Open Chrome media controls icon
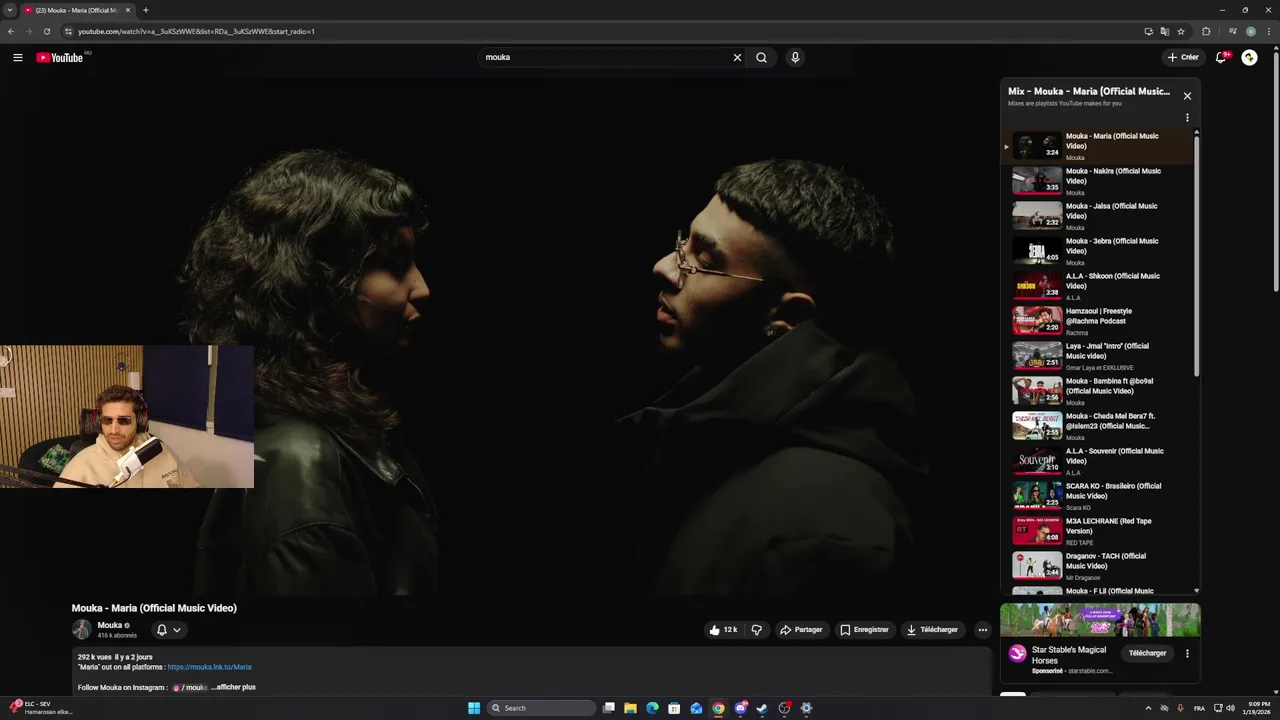The width and height of the screenshot is (1280, 720). pos(1232,31)
